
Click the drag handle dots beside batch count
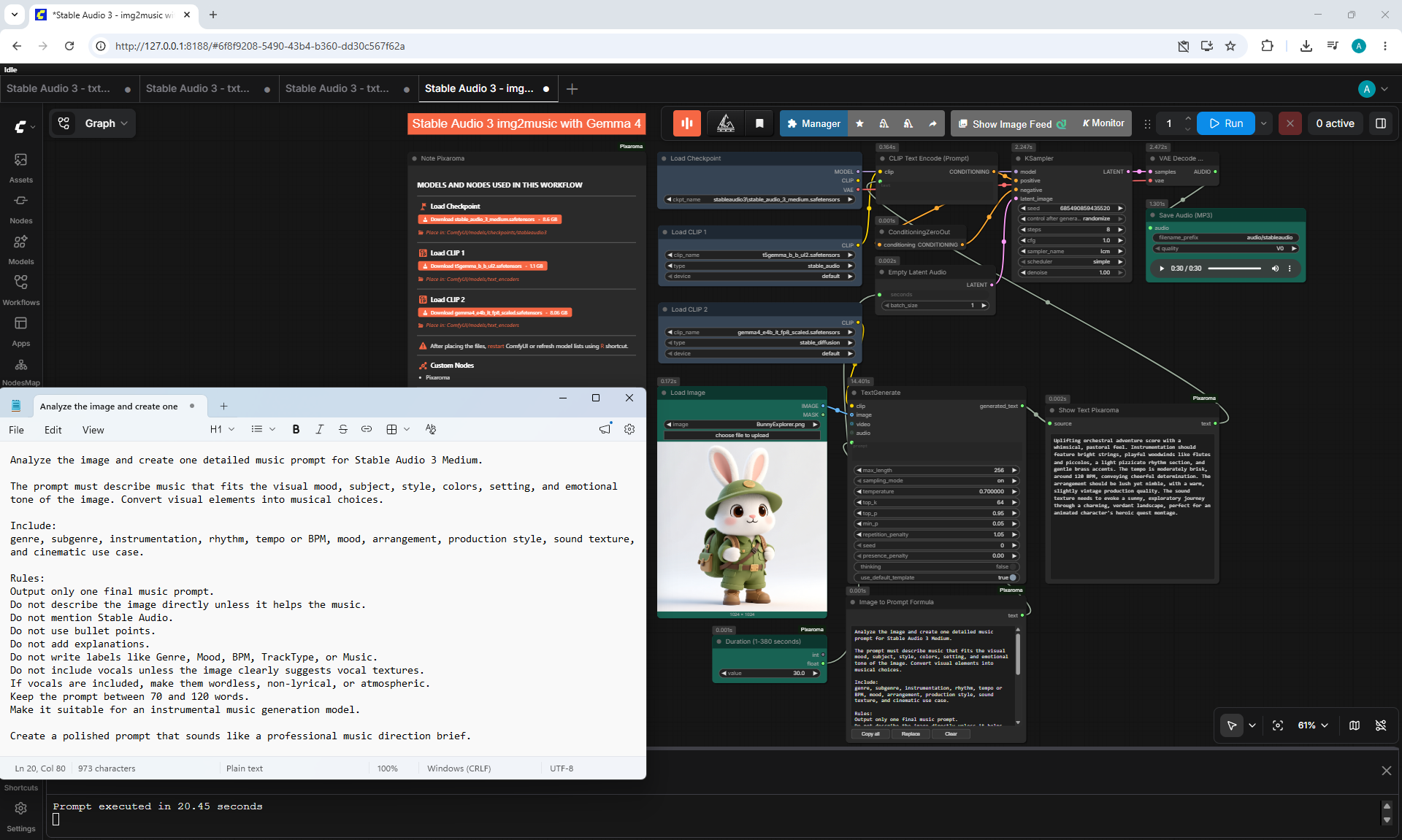coord(1147,123)
